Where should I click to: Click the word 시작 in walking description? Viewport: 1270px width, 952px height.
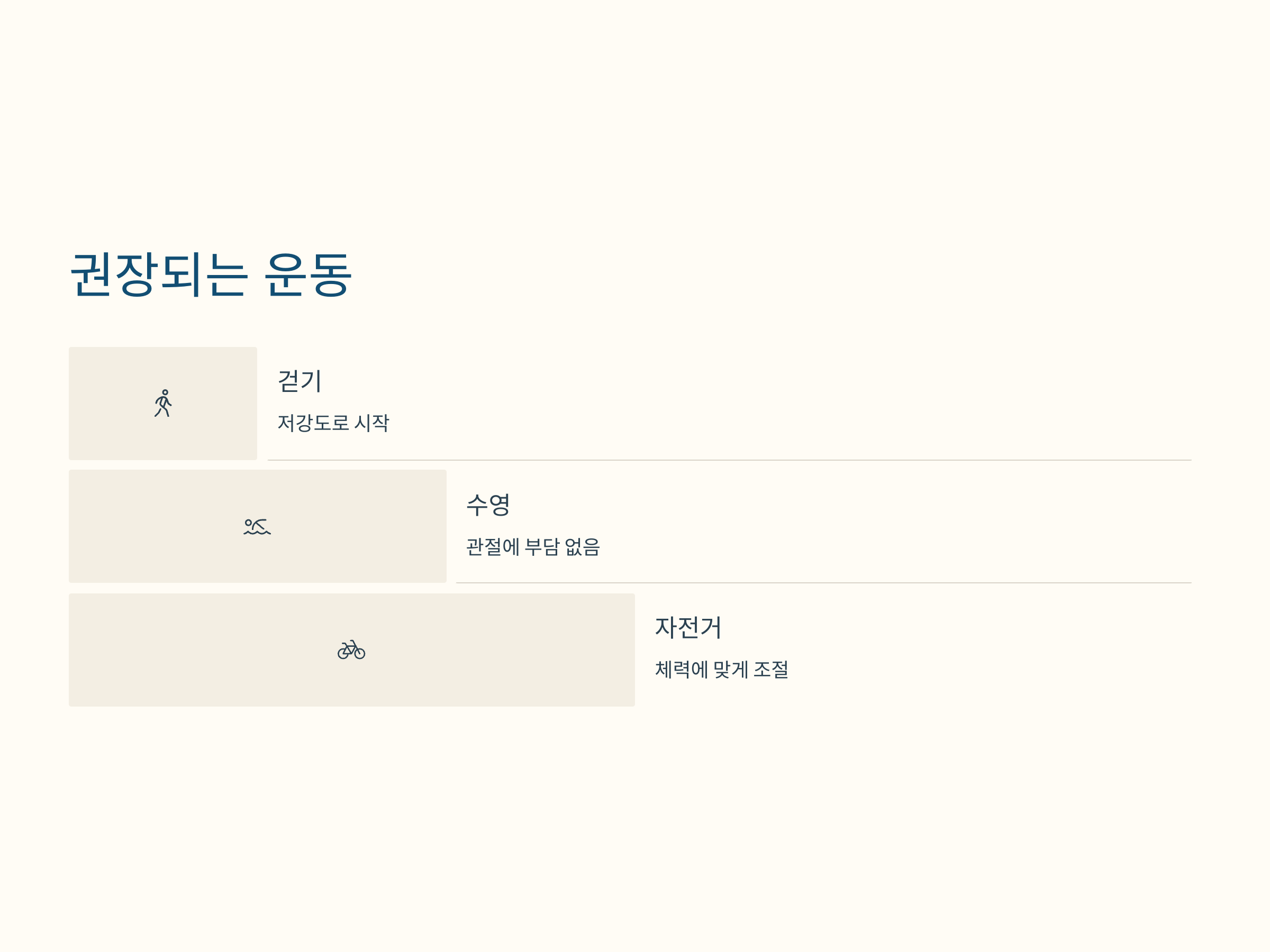[x=371, y=423]
